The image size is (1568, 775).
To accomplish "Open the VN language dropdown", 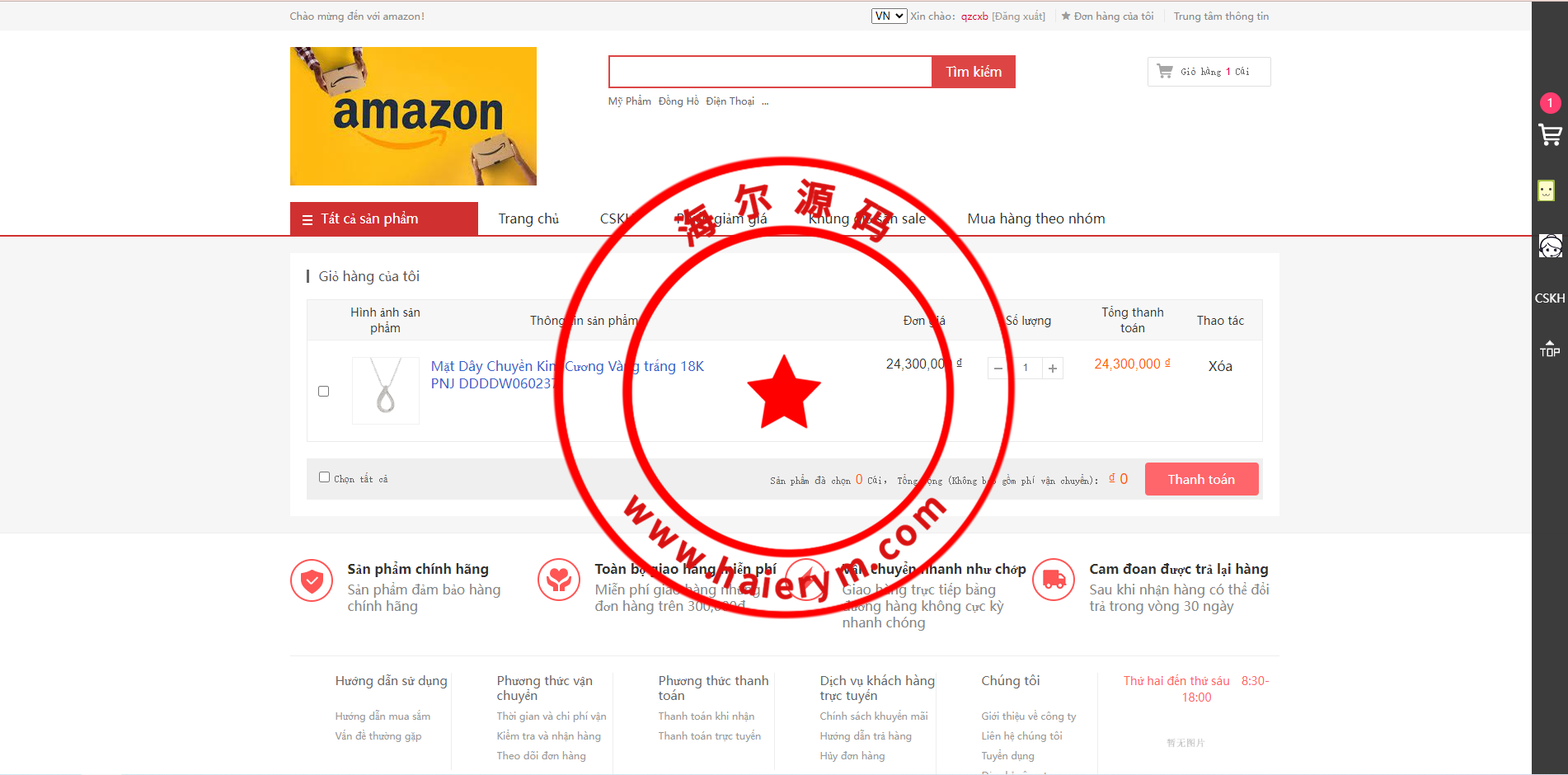I will pyautogui.click(x=889, y=16).
